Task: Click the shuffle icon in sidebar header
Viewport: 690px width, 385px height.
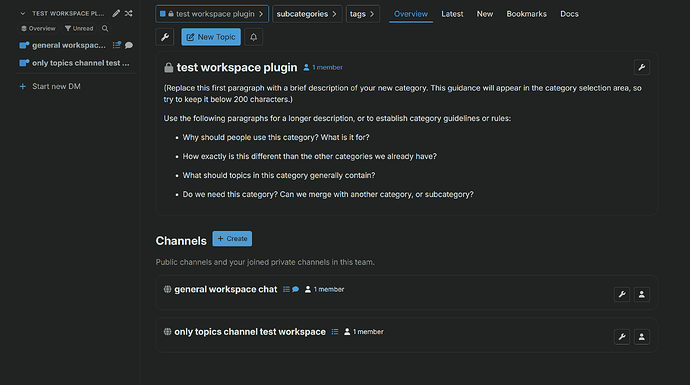Action: pos(128,13)
